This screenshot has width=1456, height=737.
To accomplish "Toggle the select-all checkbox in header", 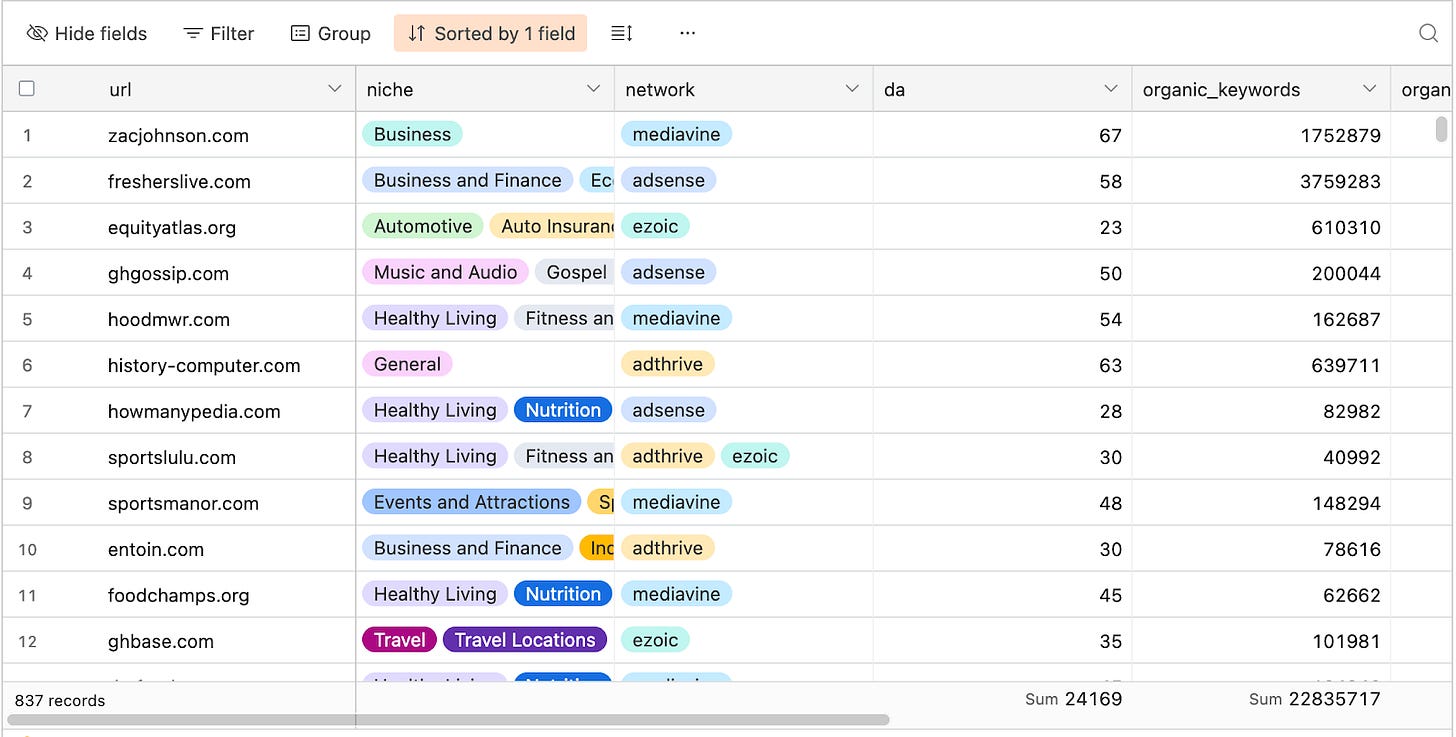I will tap(27, 89).
